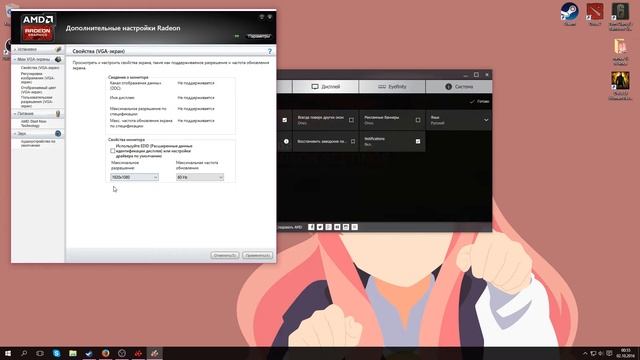Click the AMD Radeon Graphics logo
Viewport: 640px width, 360px height.
pyautogui.click(x=38, y=27)
